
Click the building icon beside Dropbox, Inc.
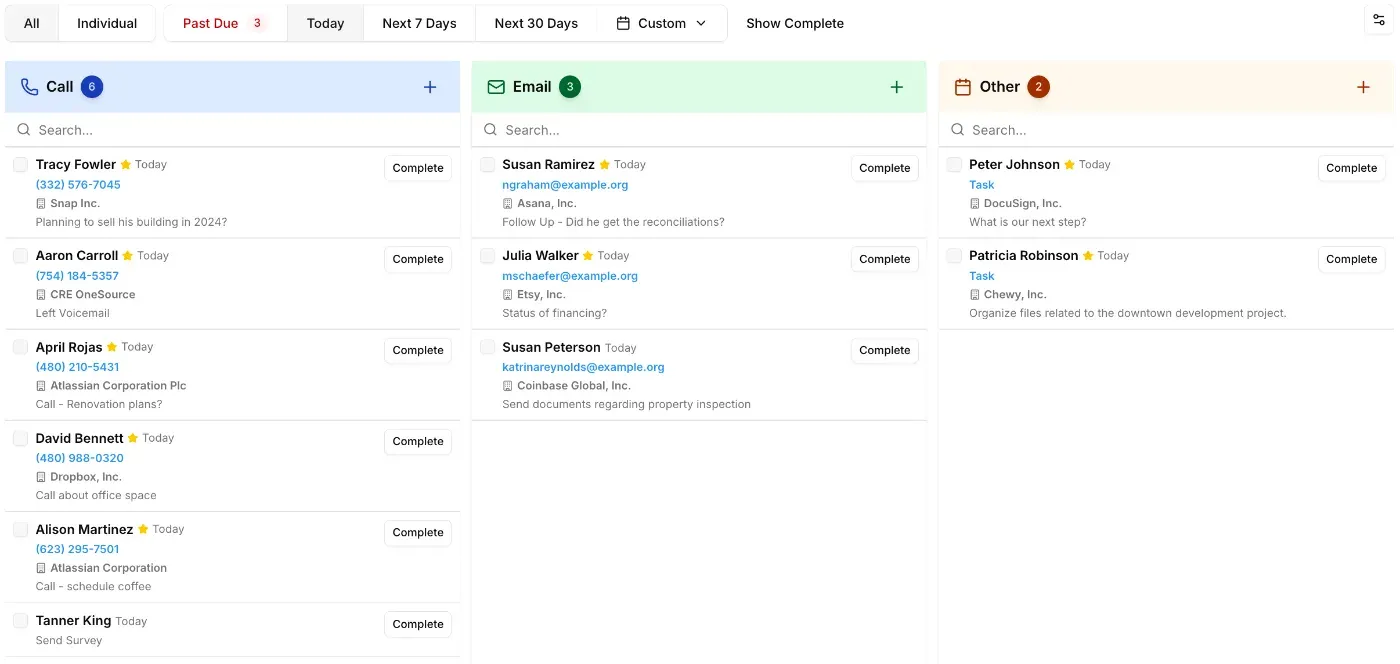(41, 477)
